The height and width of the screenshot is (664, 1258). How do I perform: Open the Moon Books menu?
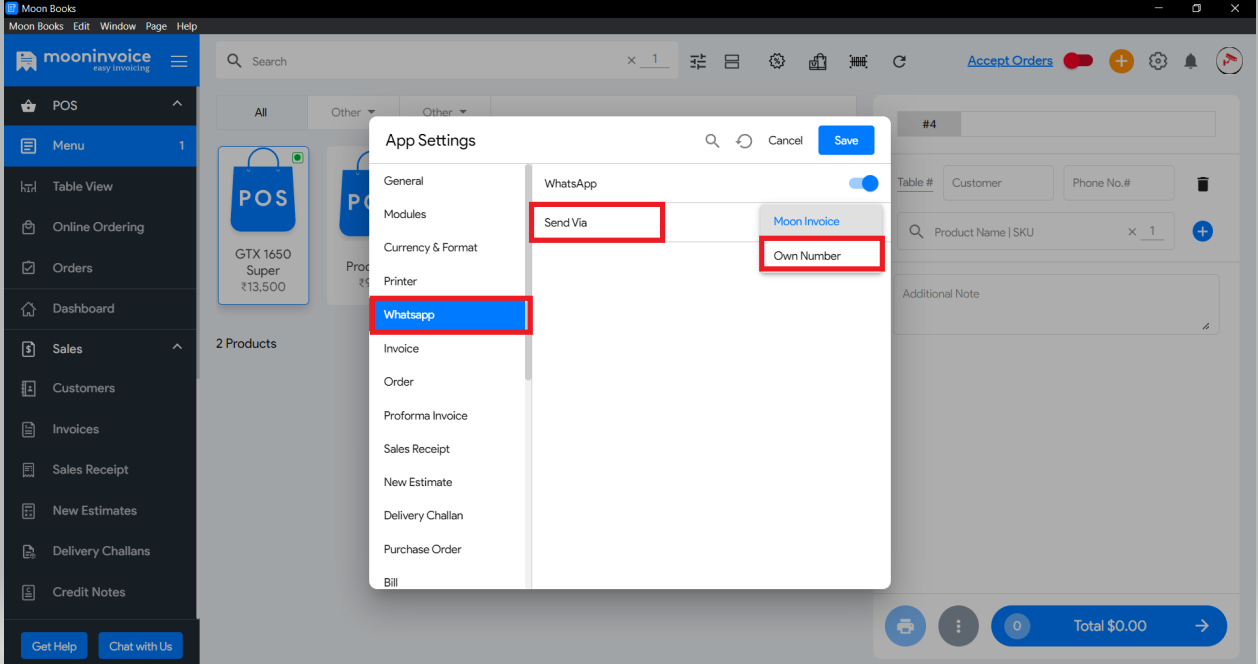click(x=36, y=26)
